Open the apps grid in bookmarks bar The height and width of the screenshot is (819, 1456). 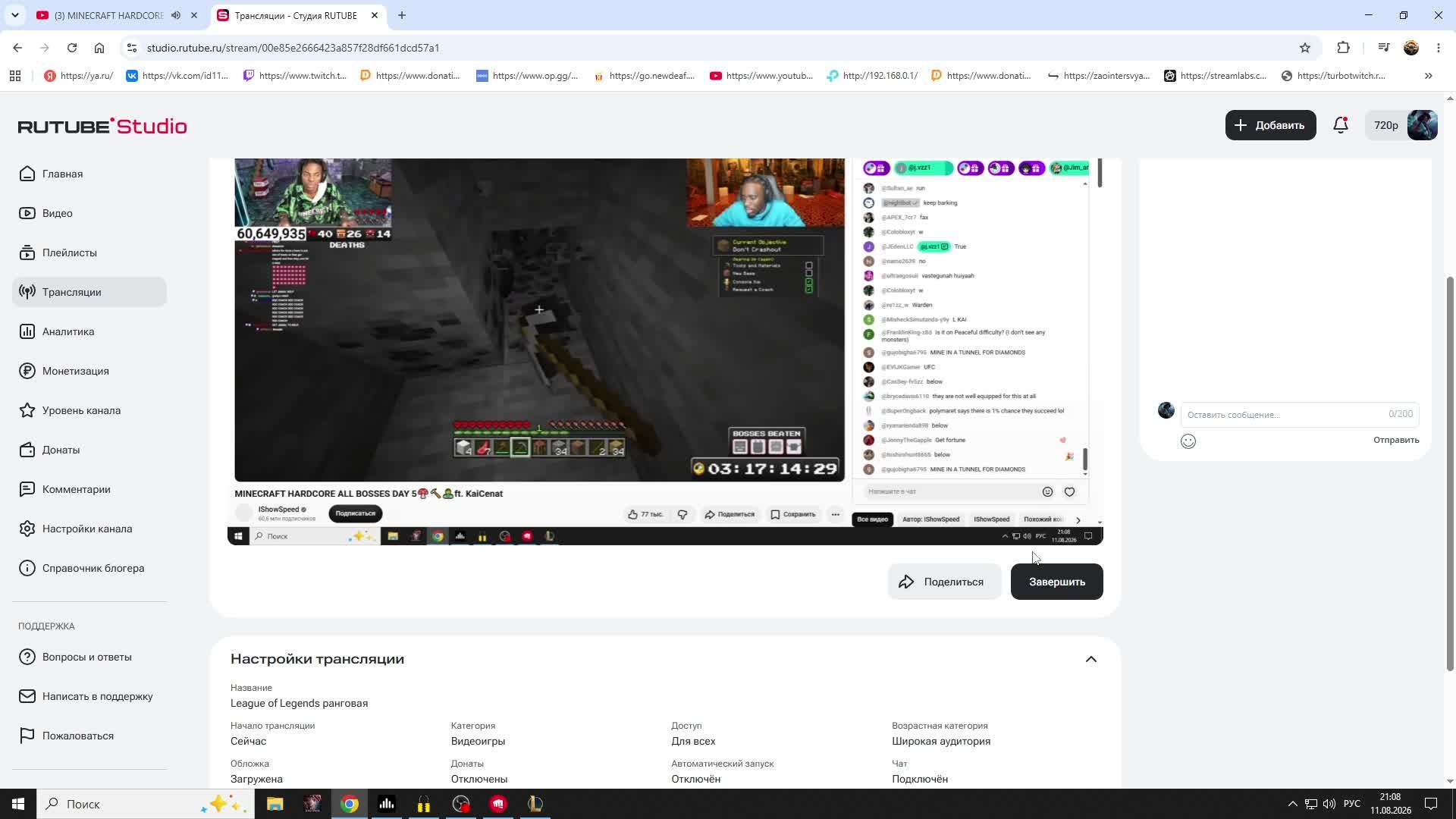tap(15, 76)
